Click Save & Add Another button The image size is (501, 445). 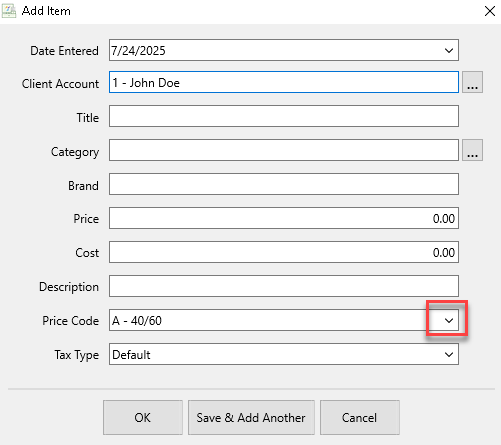[251, 417]
